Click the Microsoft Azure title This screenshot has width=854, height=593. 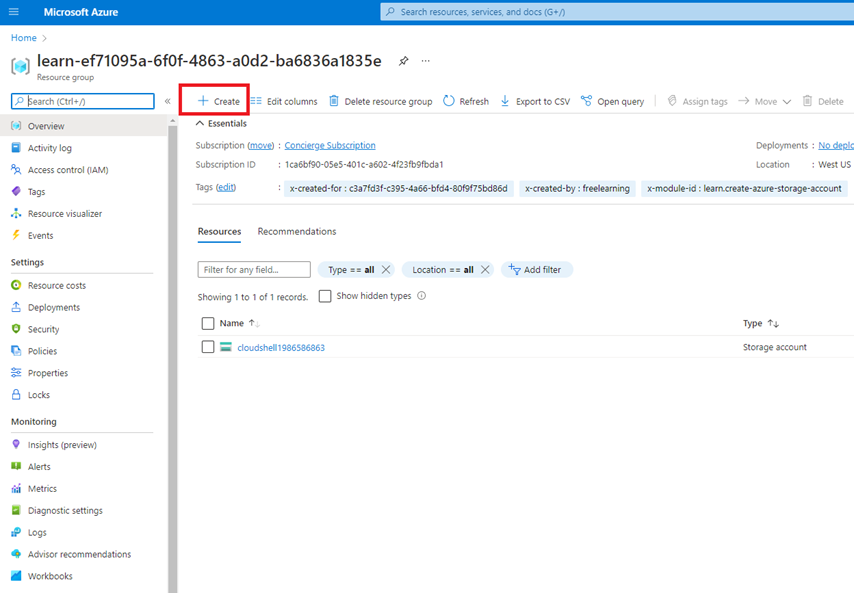[x=81, y=12]
